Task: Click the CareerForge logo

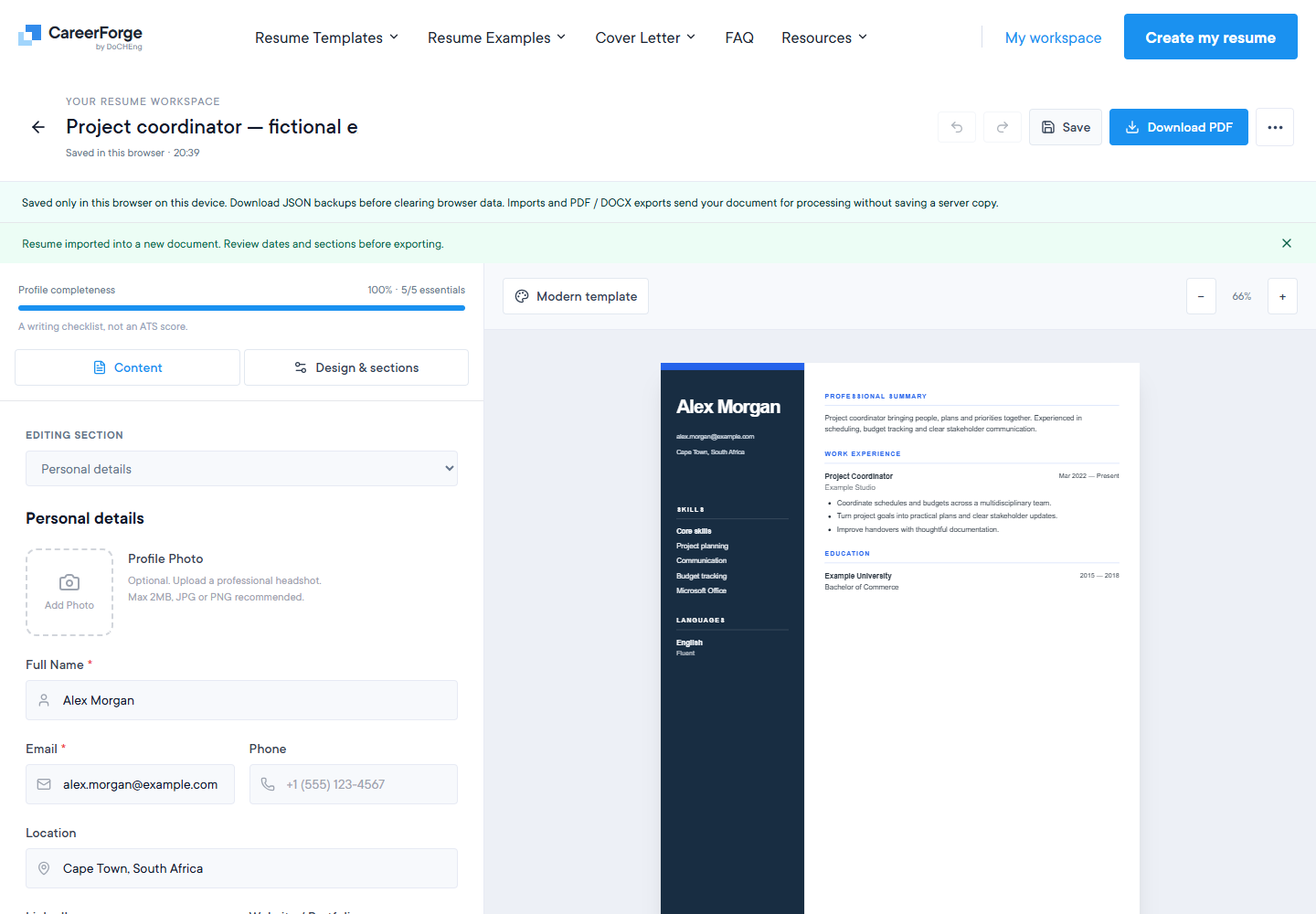Action: point(80,37)
